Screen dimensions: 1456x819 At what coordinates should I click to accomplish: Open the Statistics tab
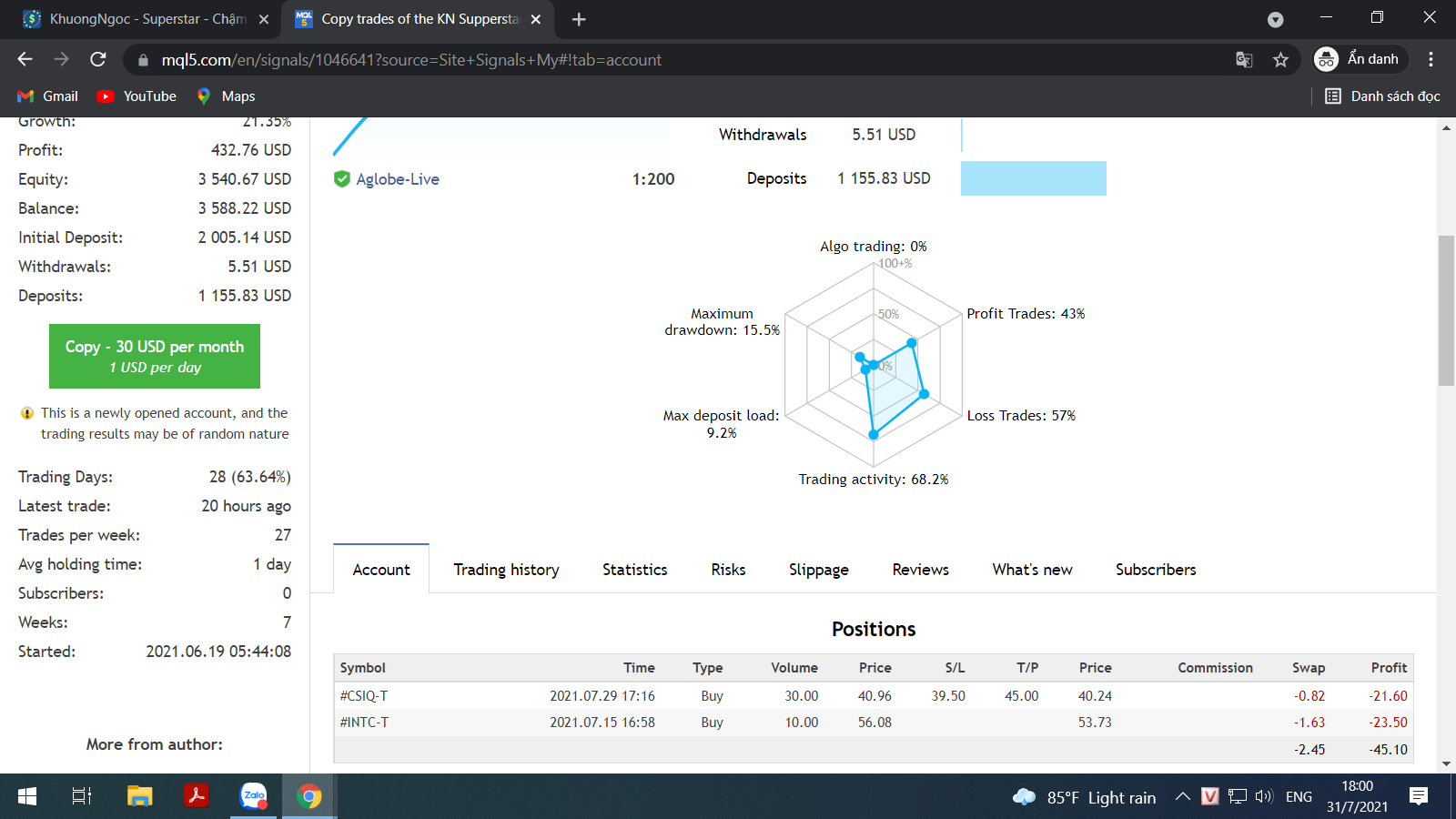click(635, 570)
